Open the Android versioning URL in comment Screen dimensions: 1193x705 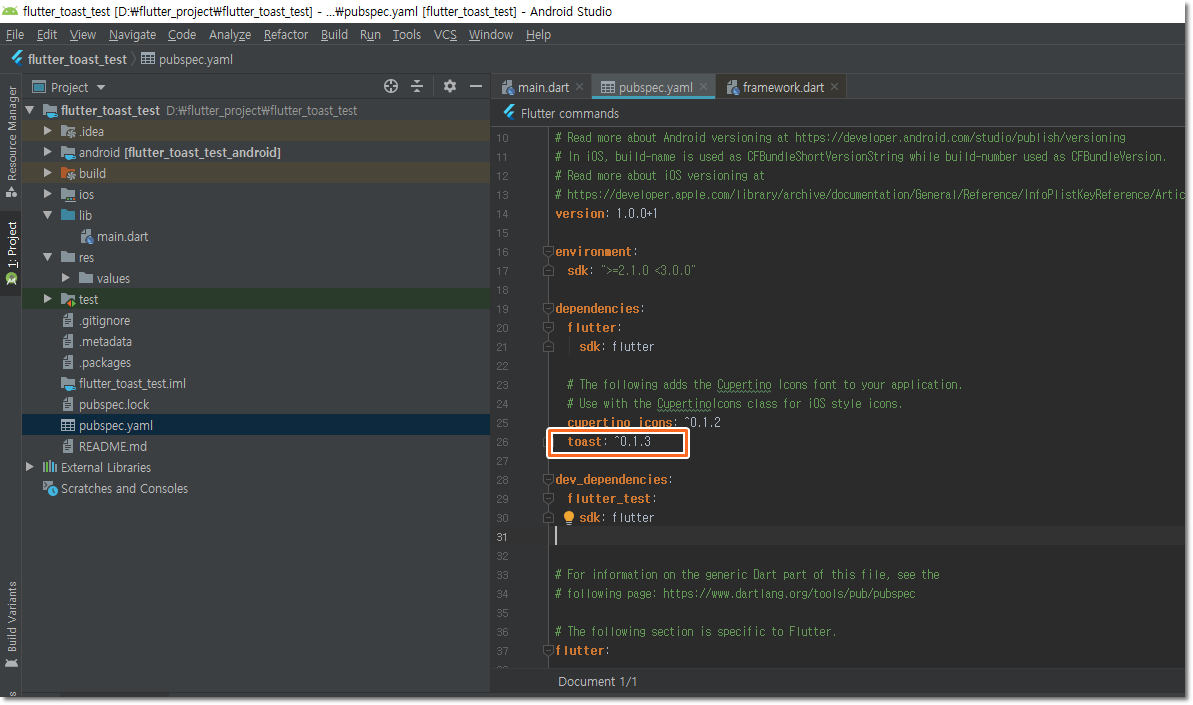point(960,138)
